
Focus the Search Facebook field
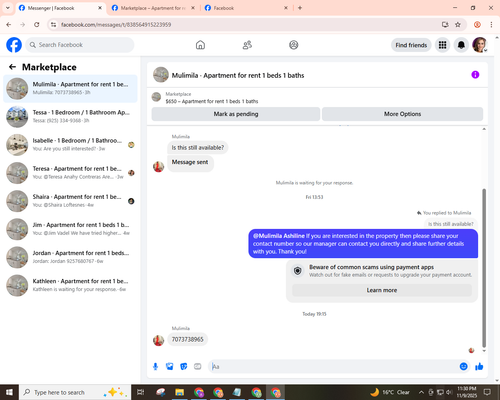click(80, 45)
